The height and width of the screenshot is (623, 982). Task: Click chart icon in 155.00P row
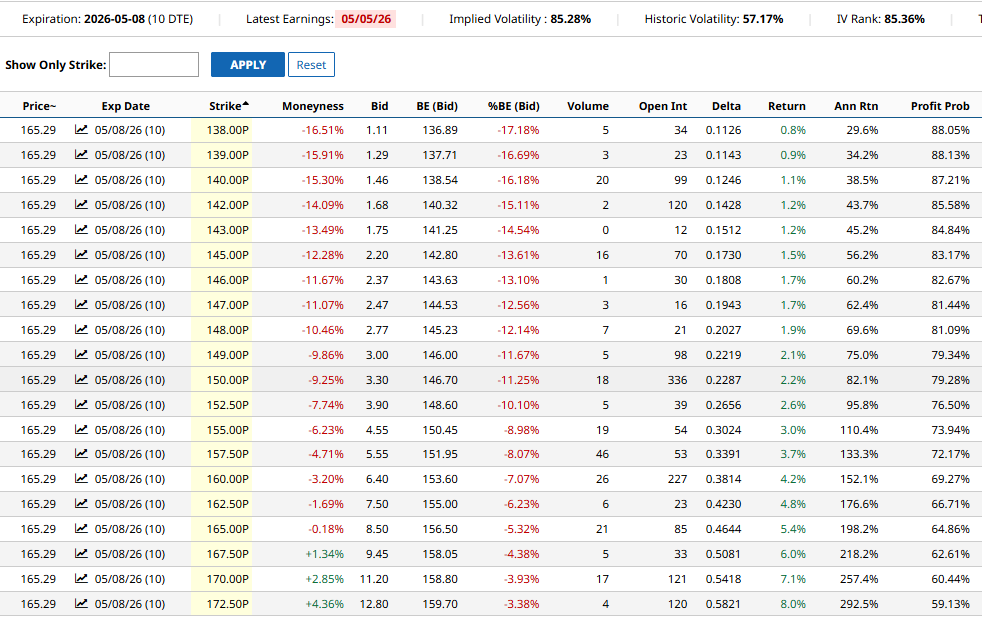click(x=81, y=430)
